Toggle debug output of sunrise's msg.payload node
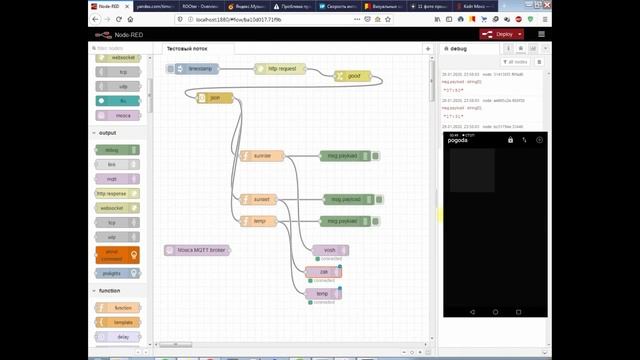The image size is (640, 360). [x=376, y=156]
